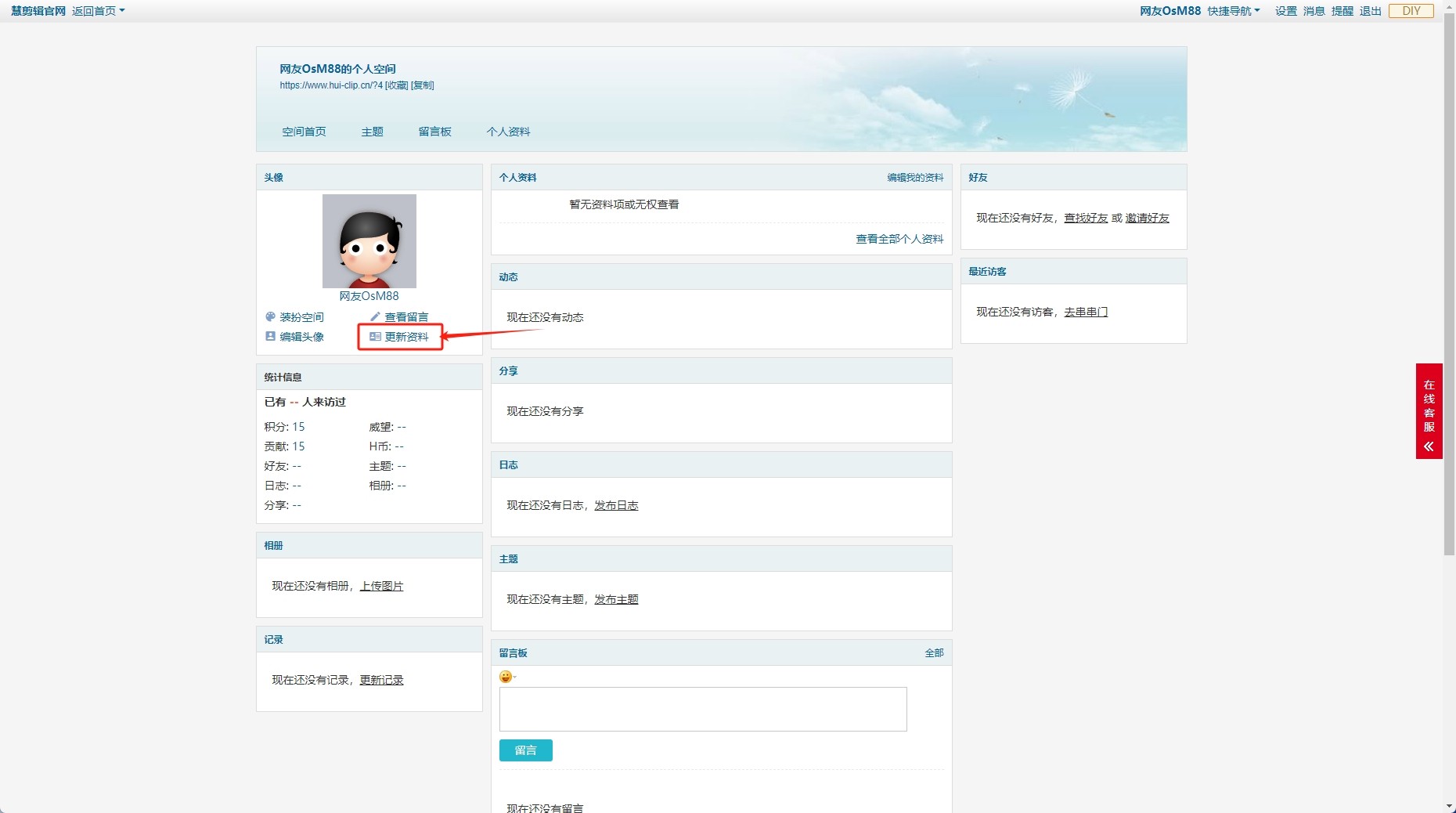1456x813 pixels.
Task: Click the 在线客服 side tab
Action: point(1429,411)
